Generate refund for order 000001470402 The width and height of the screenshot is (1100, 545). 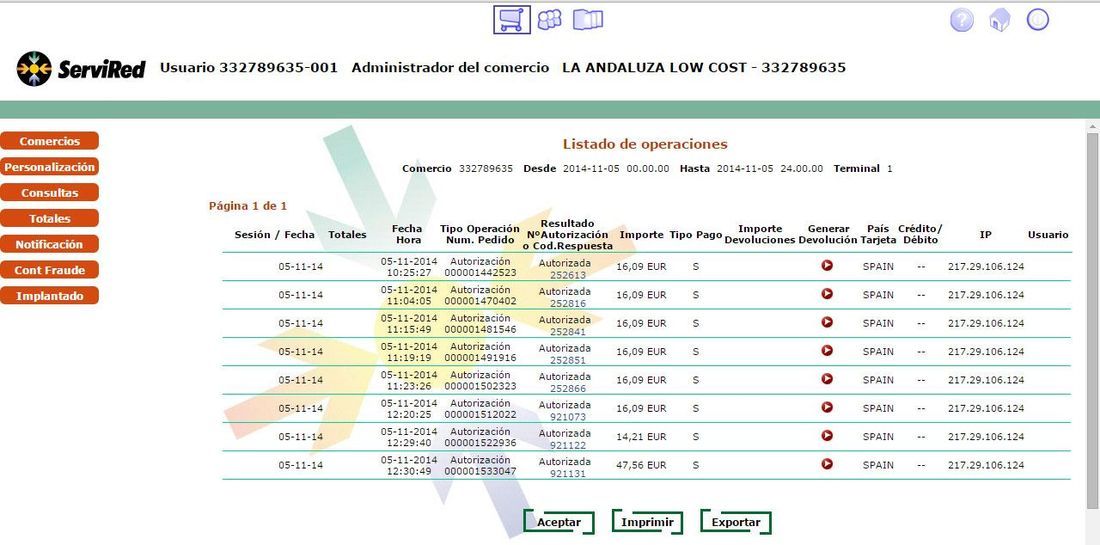tap(827, 294)
